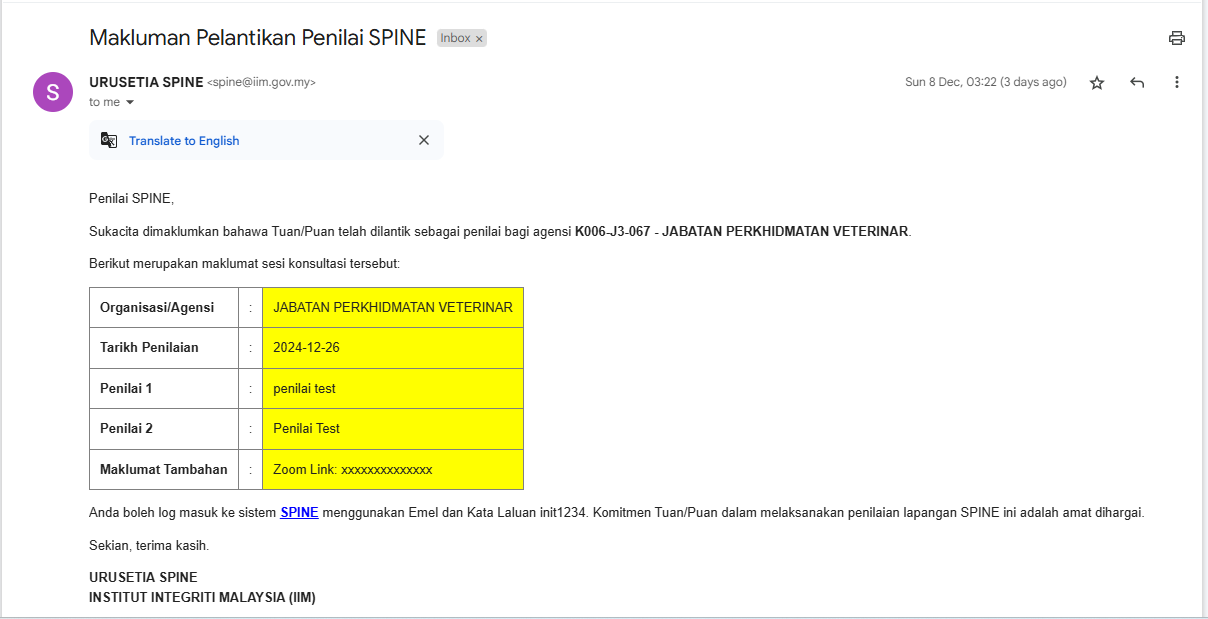Dismiss the translation bar with X
The image size is (1208, 619).
[x=424, y=140]
